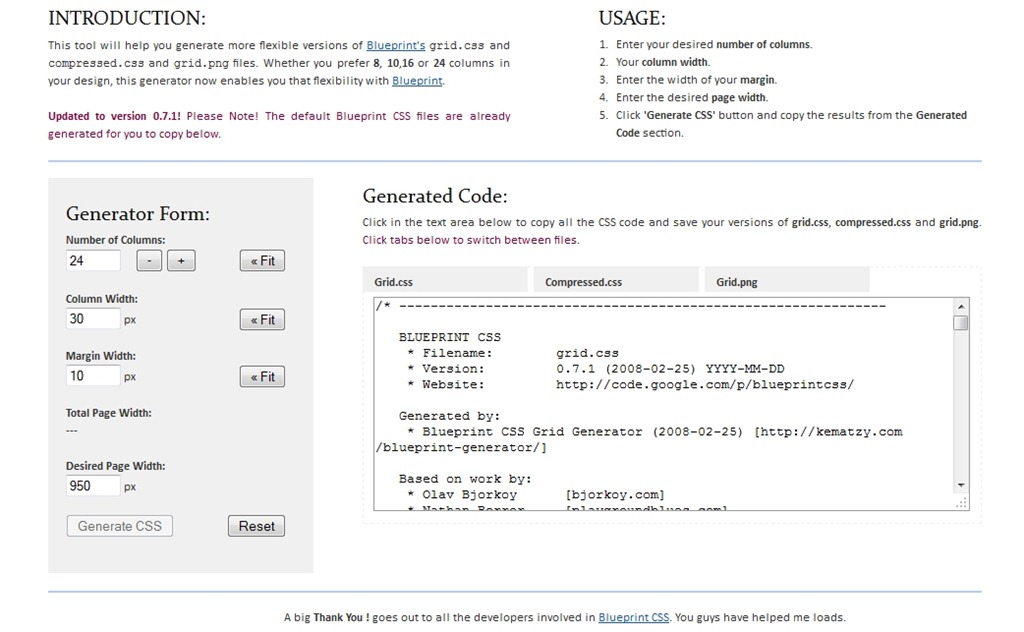This screenshot has height=632, width=1024.
Task: Focus the Margin Width input field
Action: point(93,375)
